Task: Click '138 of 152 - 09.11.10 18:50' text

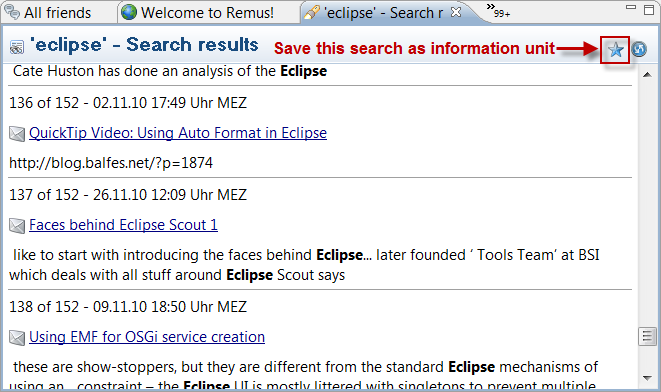Action: pyautogui.click(x=128, y=307)
